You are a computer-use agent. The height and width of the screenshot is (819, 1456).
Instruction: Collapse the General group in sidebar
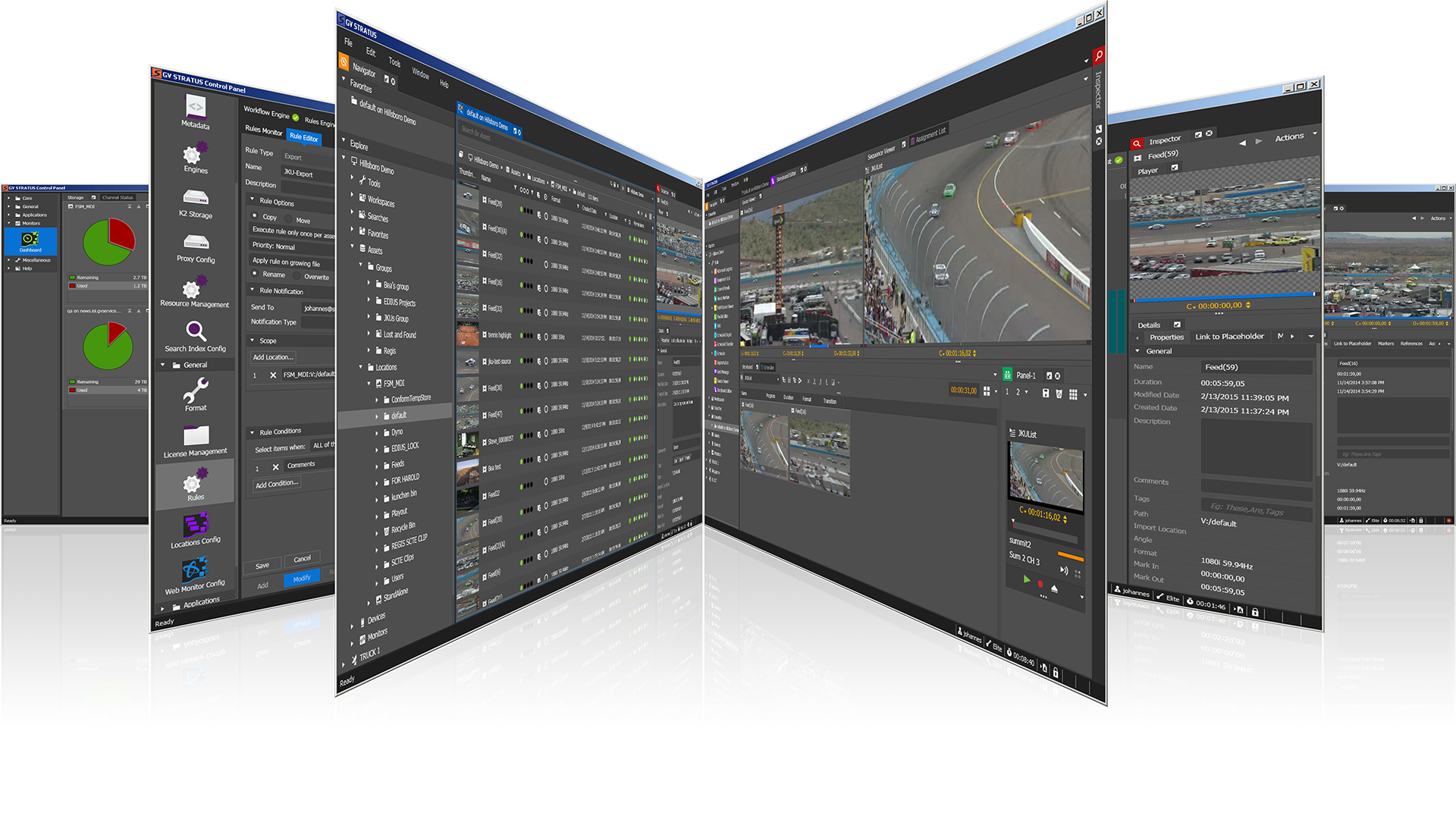coord(163,365)
